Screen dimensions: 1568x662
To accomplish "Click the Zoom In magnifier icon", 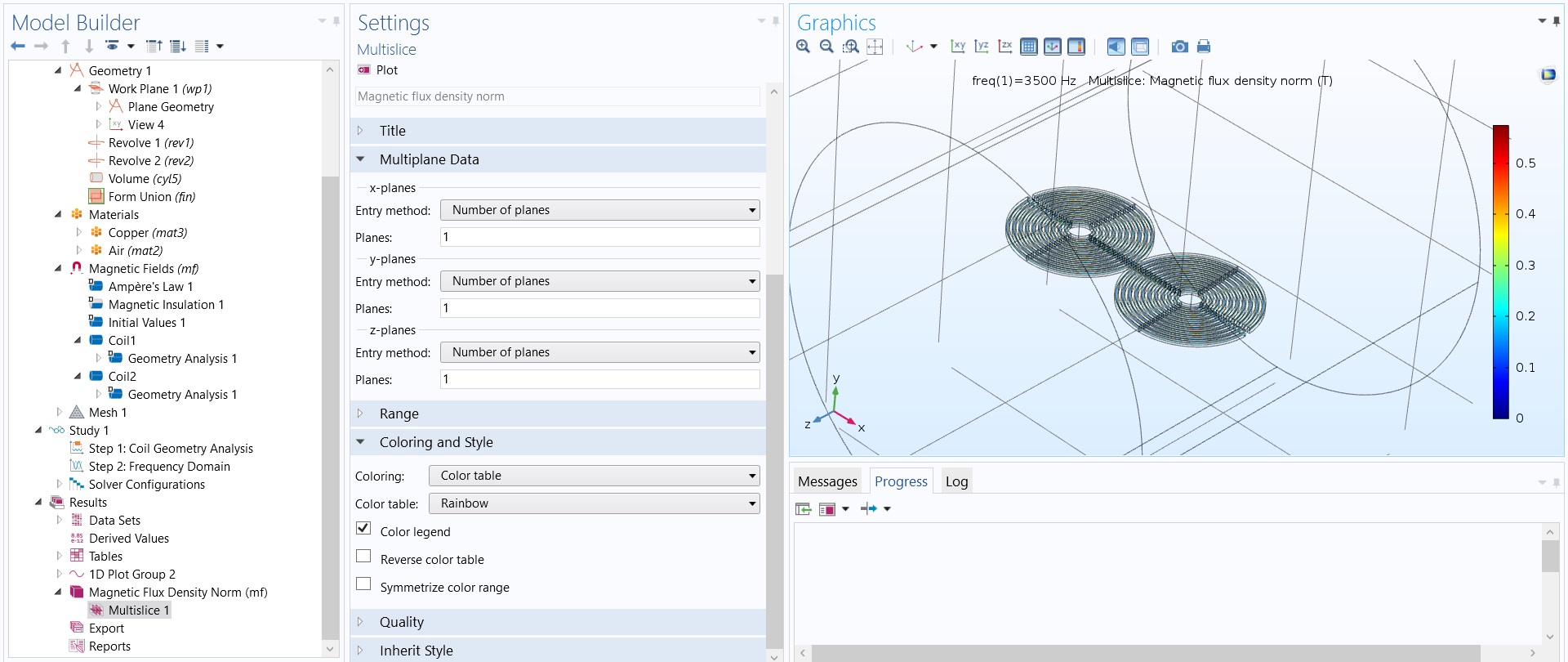I will (803, 47).
